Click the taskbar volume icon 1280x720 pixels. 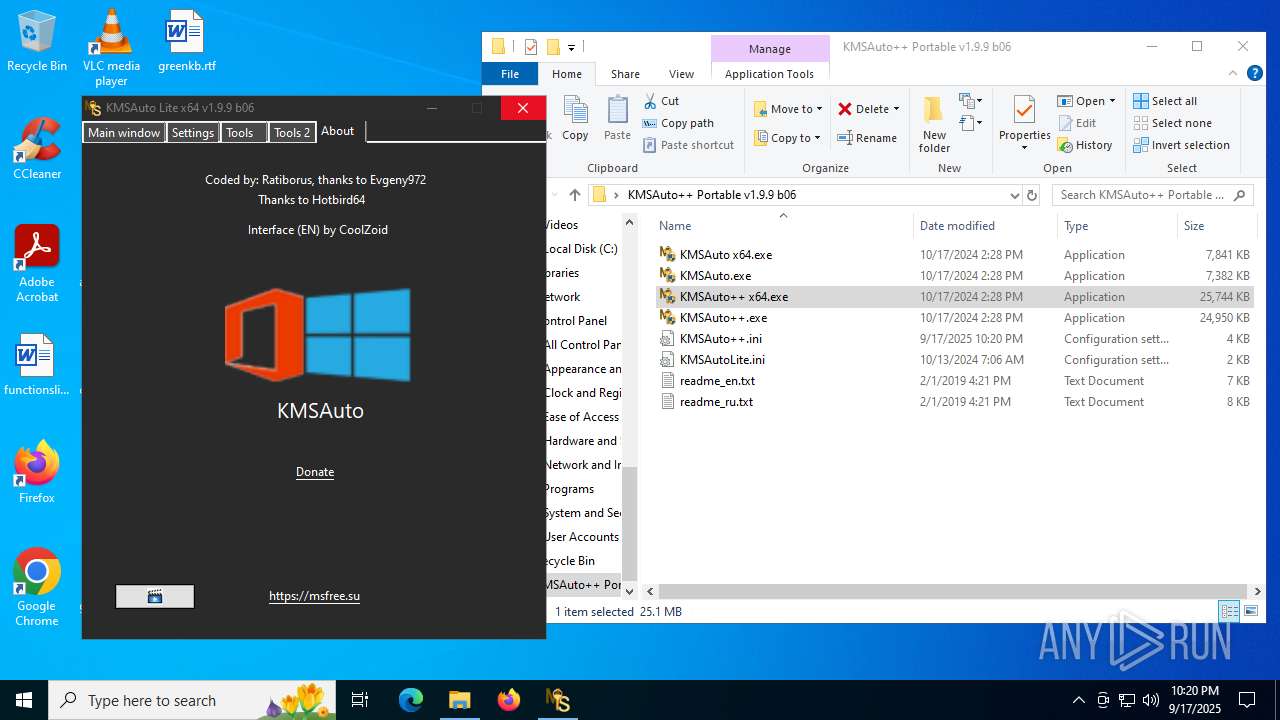point(1151,700)
